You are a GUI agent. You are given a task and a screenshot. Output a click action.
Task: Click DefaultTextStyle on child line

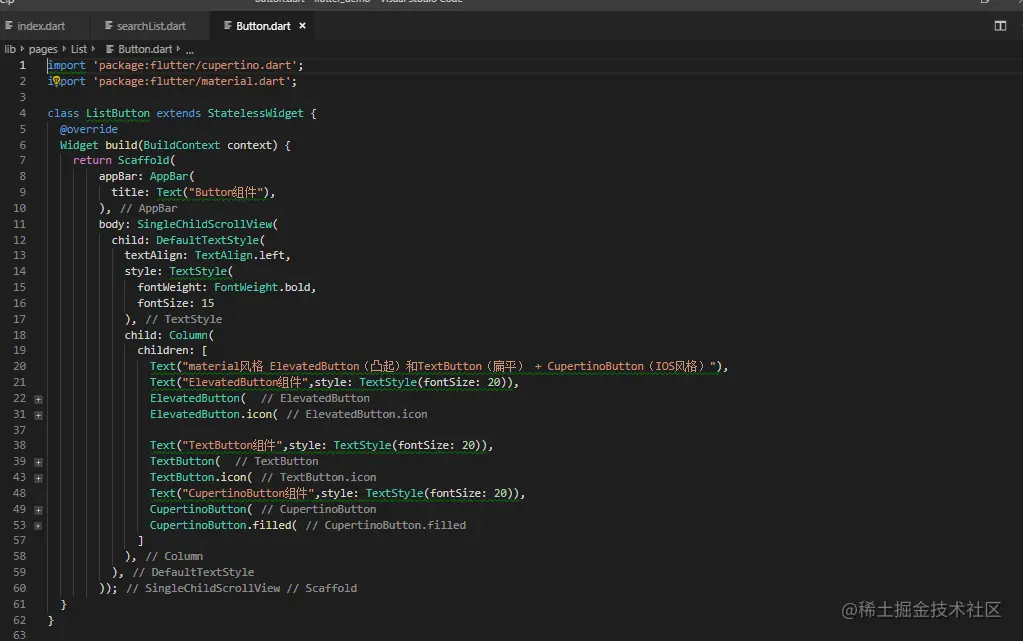207,240
